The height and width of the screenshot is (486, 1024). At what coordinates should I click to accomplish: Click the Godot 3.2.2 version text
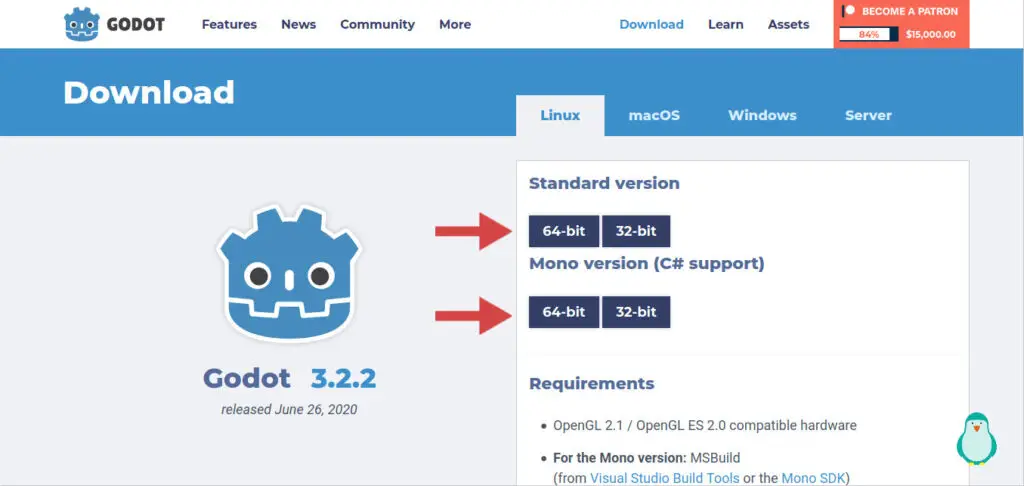pyautogui.click(x=289, y=378)
